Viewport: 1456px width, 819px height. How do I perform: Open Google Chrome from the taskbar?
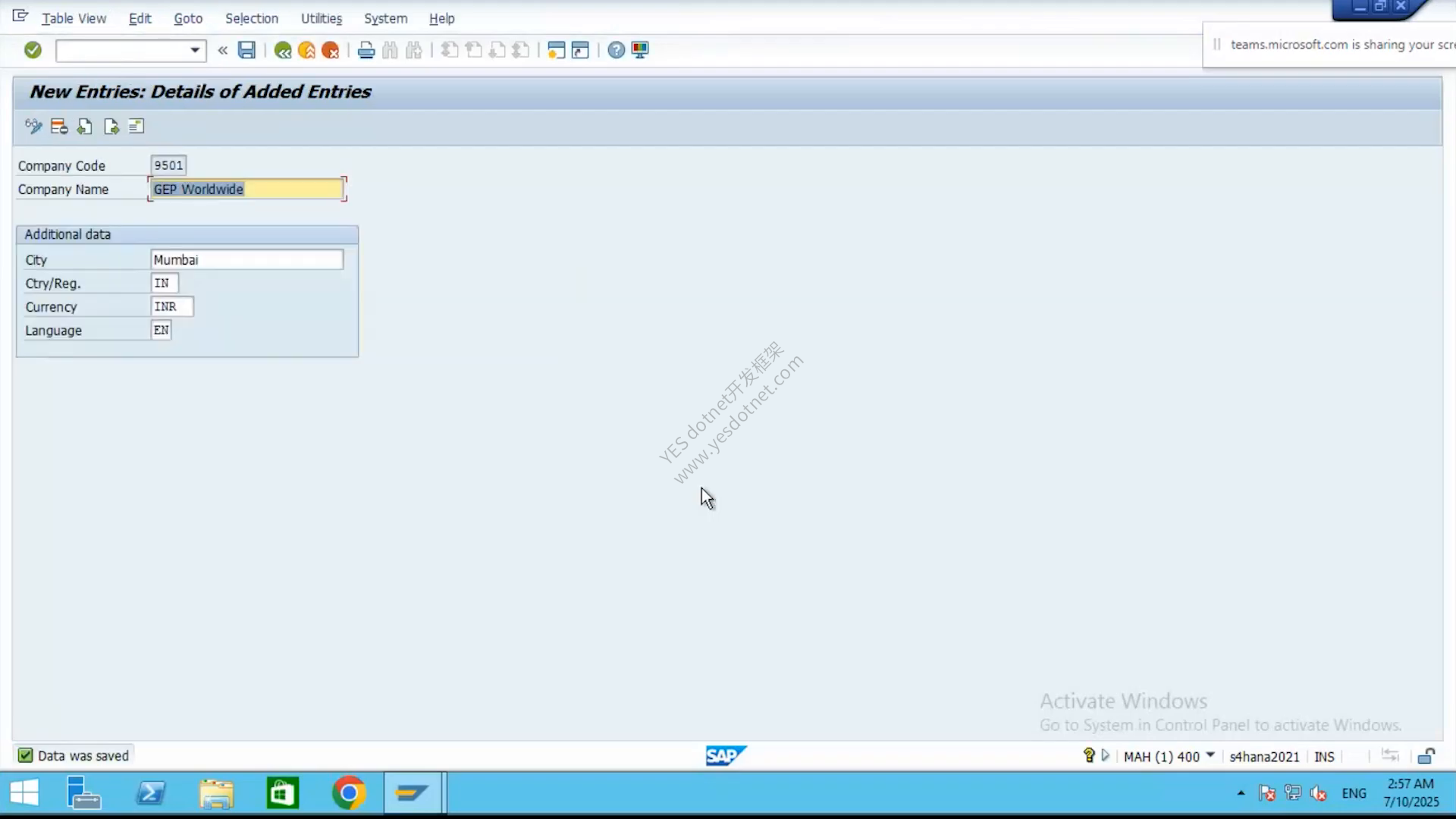[x=349, y=793]
